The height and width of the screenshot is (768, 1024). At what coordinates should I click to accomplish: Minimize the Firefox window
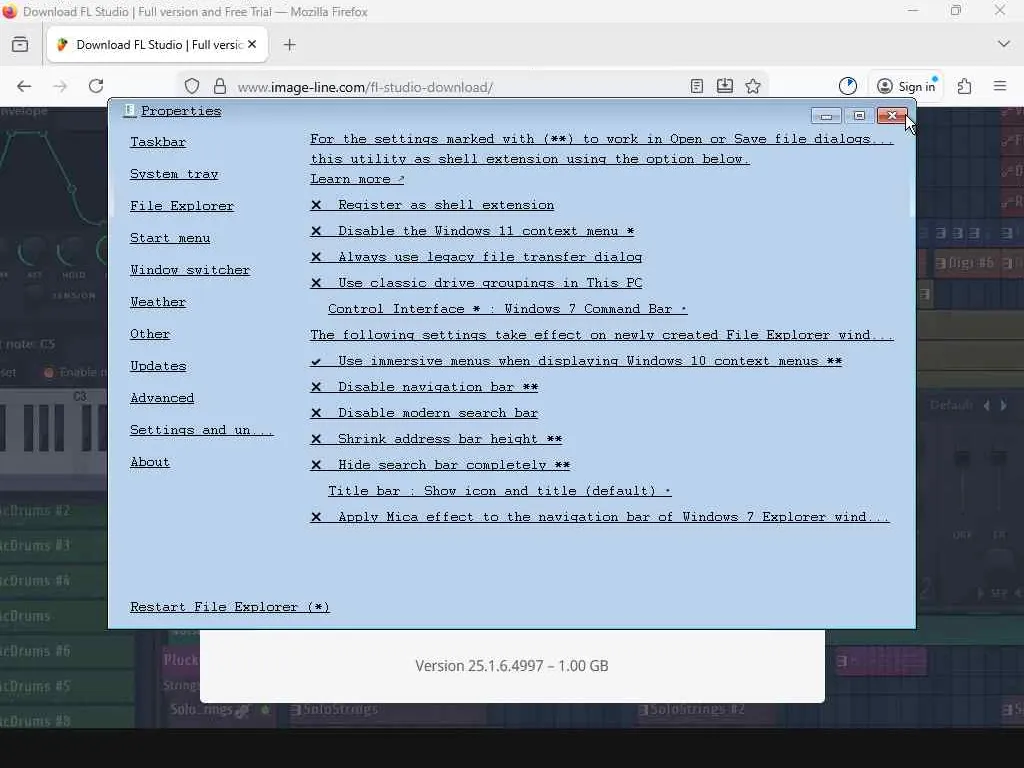point(913,11)
